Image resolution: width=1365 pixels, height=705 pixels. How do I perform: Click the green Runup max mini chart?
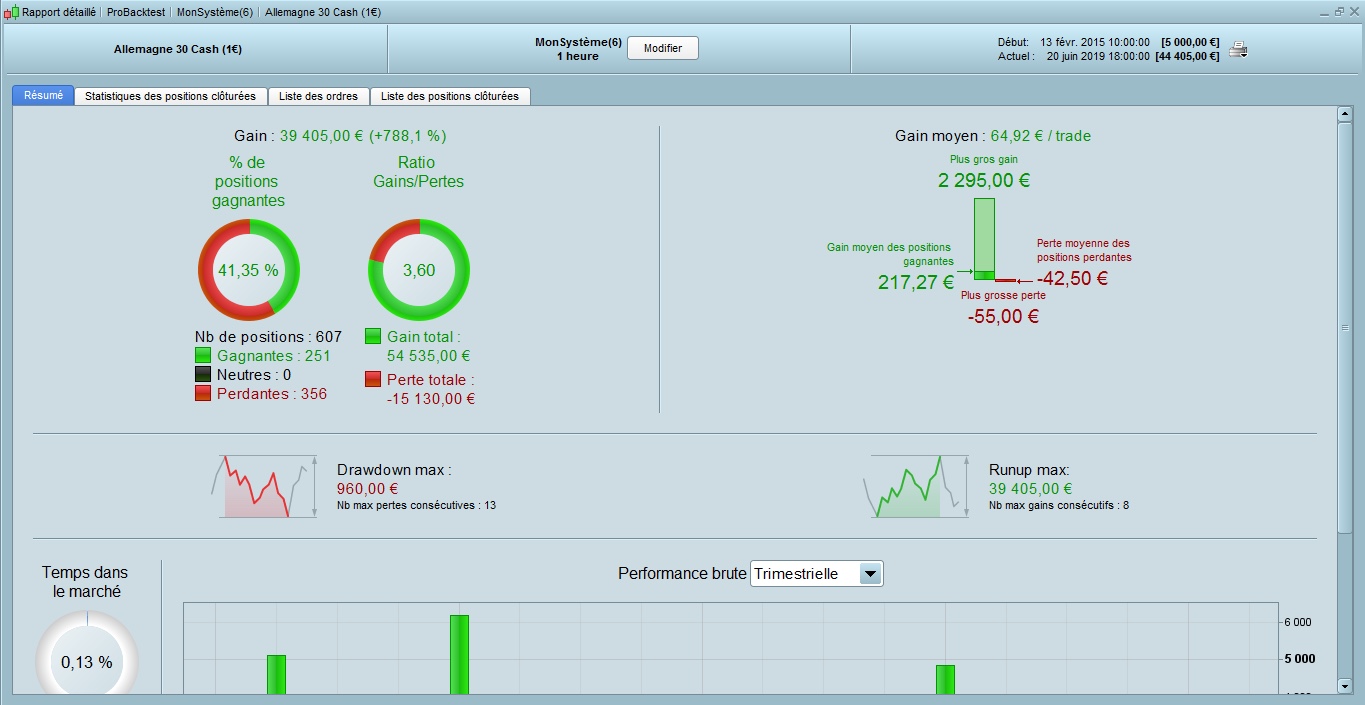click(916, 486)
